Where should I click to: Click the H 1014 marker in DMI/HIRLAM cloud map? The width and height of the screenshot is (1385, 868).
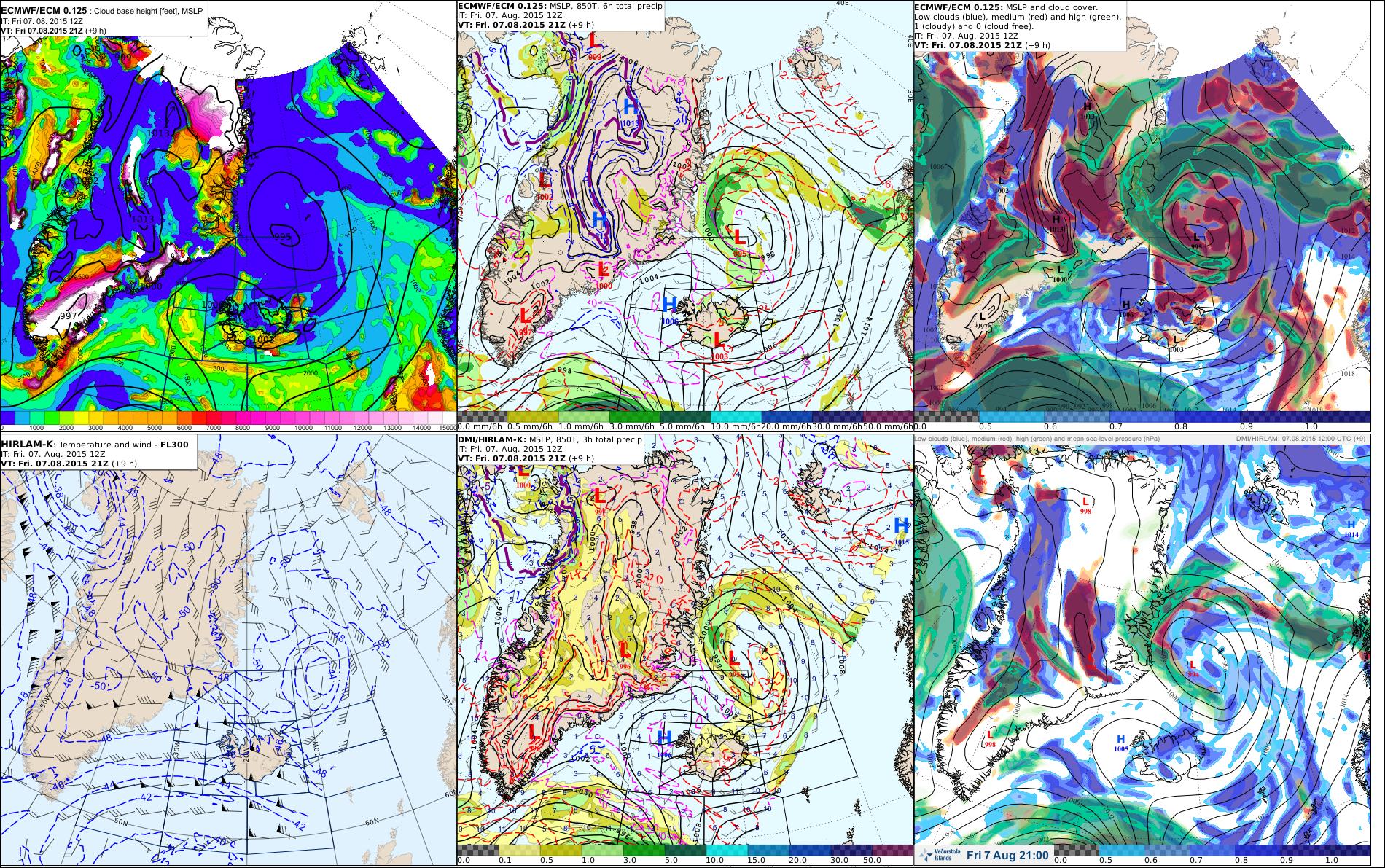[1351, 529]
